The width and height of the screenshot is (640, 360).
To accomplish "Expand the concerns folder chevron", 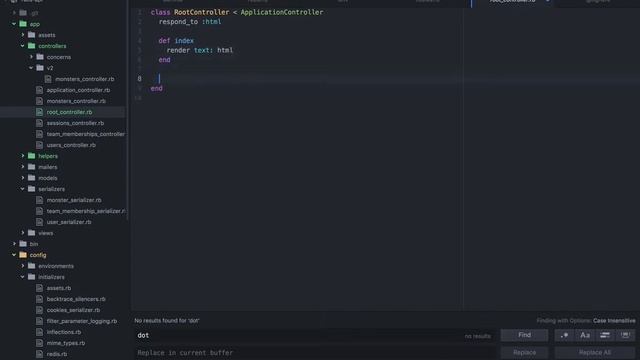I will click(31, 57).
